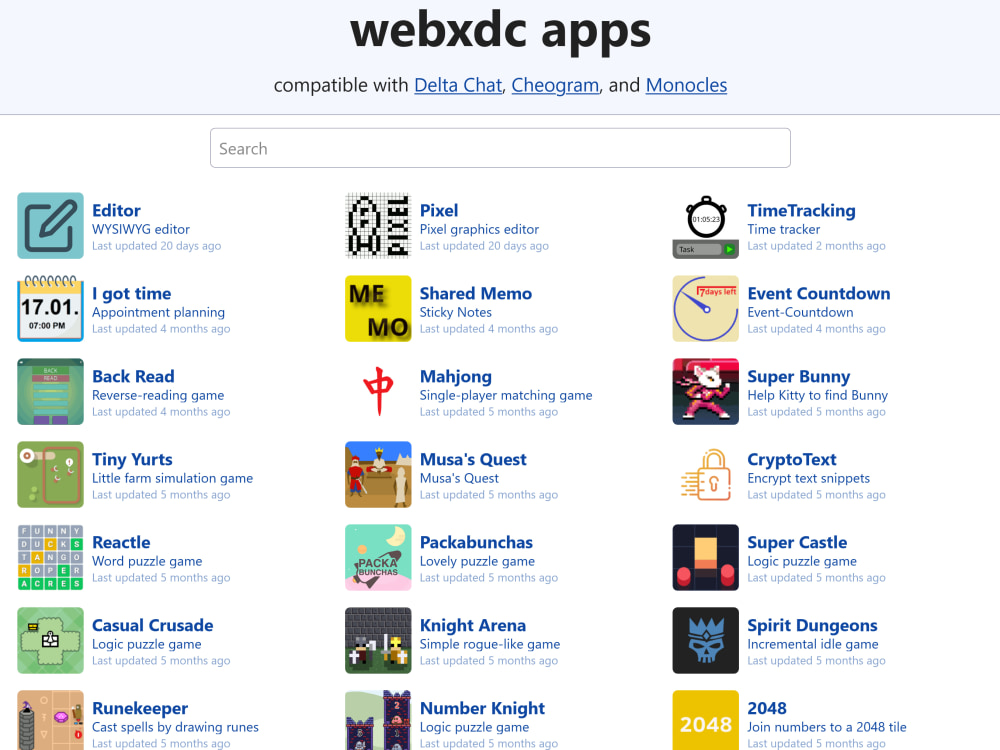Open the Super Castle icon
This screenshot has height=750, width=1000.
tap(705, 557)
